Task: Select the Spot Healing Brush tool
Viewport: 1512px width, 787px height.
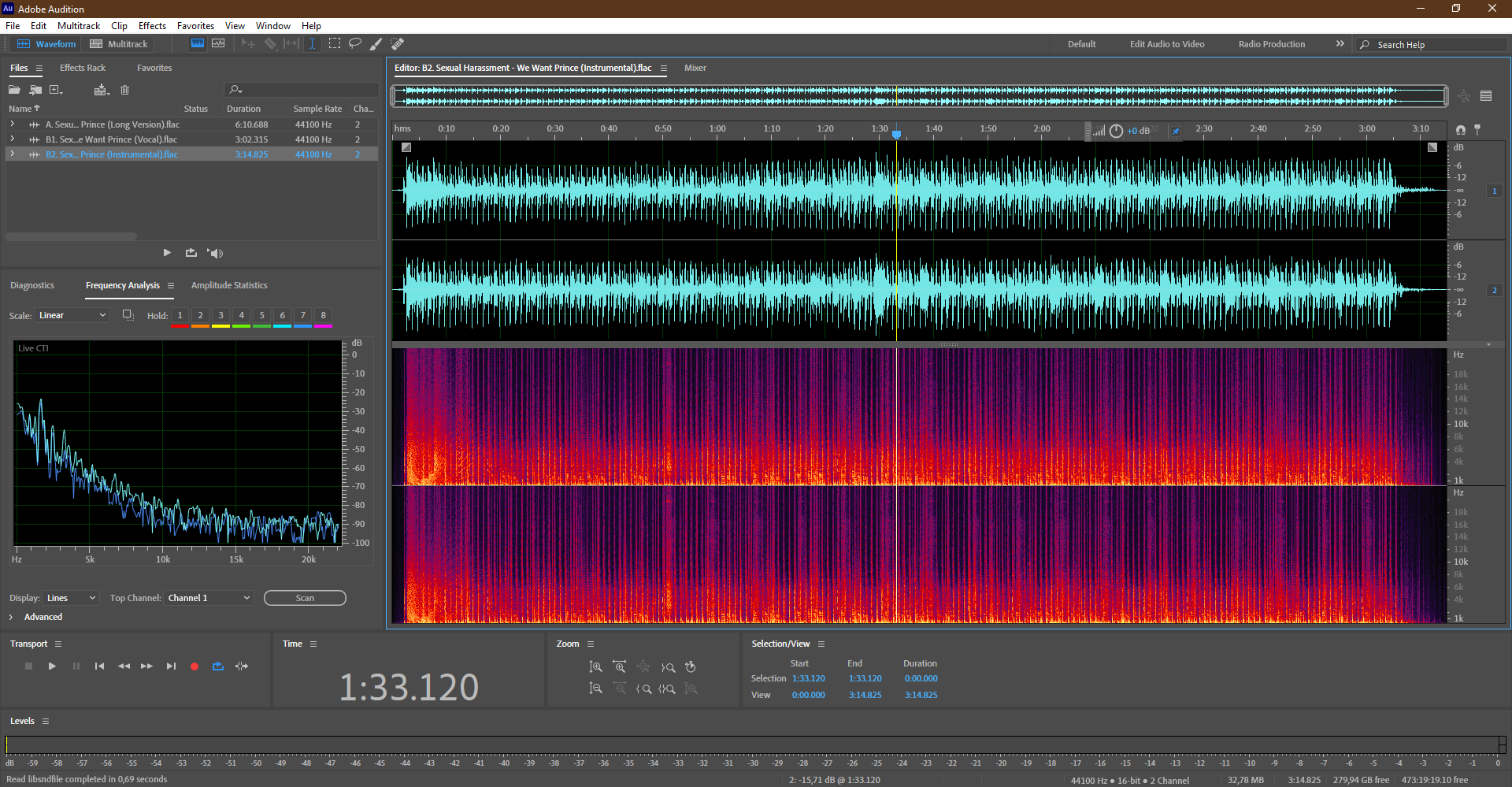Action: [398, 44]
